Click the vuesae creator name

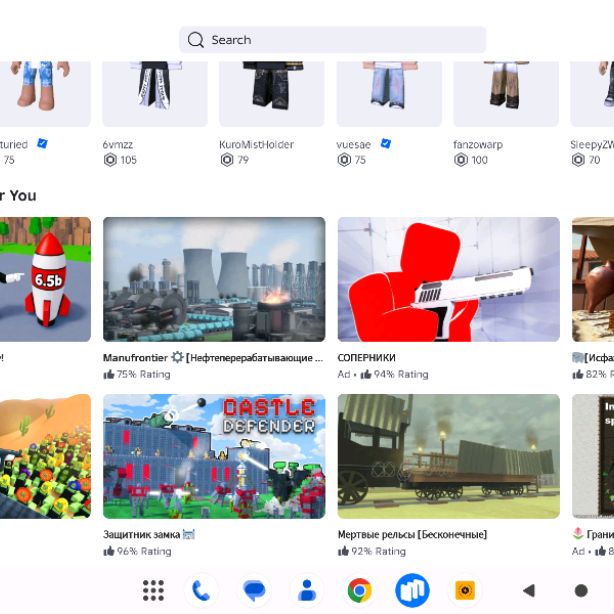pyautogui.click(x=354, y=144)
